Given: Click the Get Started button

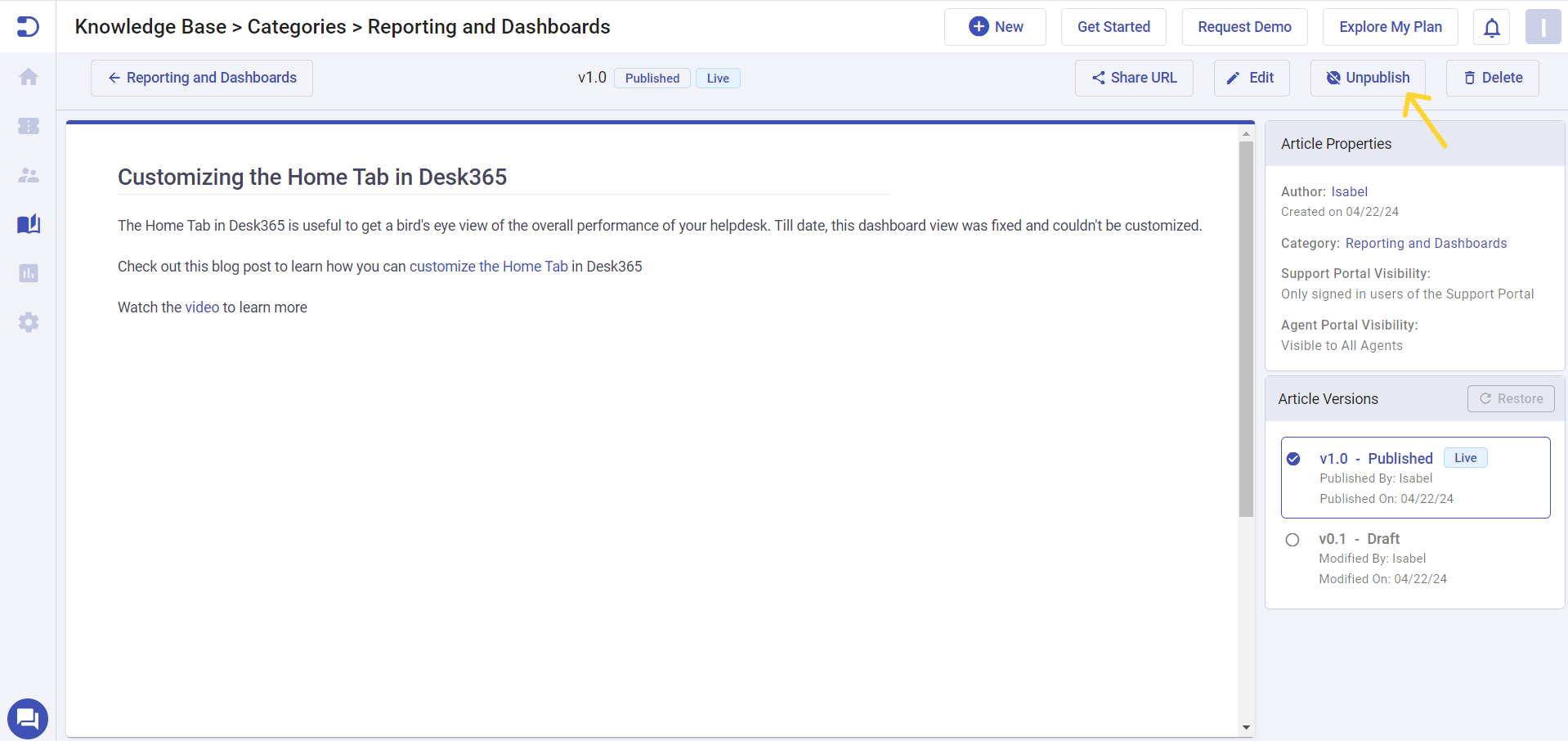Looking at the screenshot, I should (1113, 27).
